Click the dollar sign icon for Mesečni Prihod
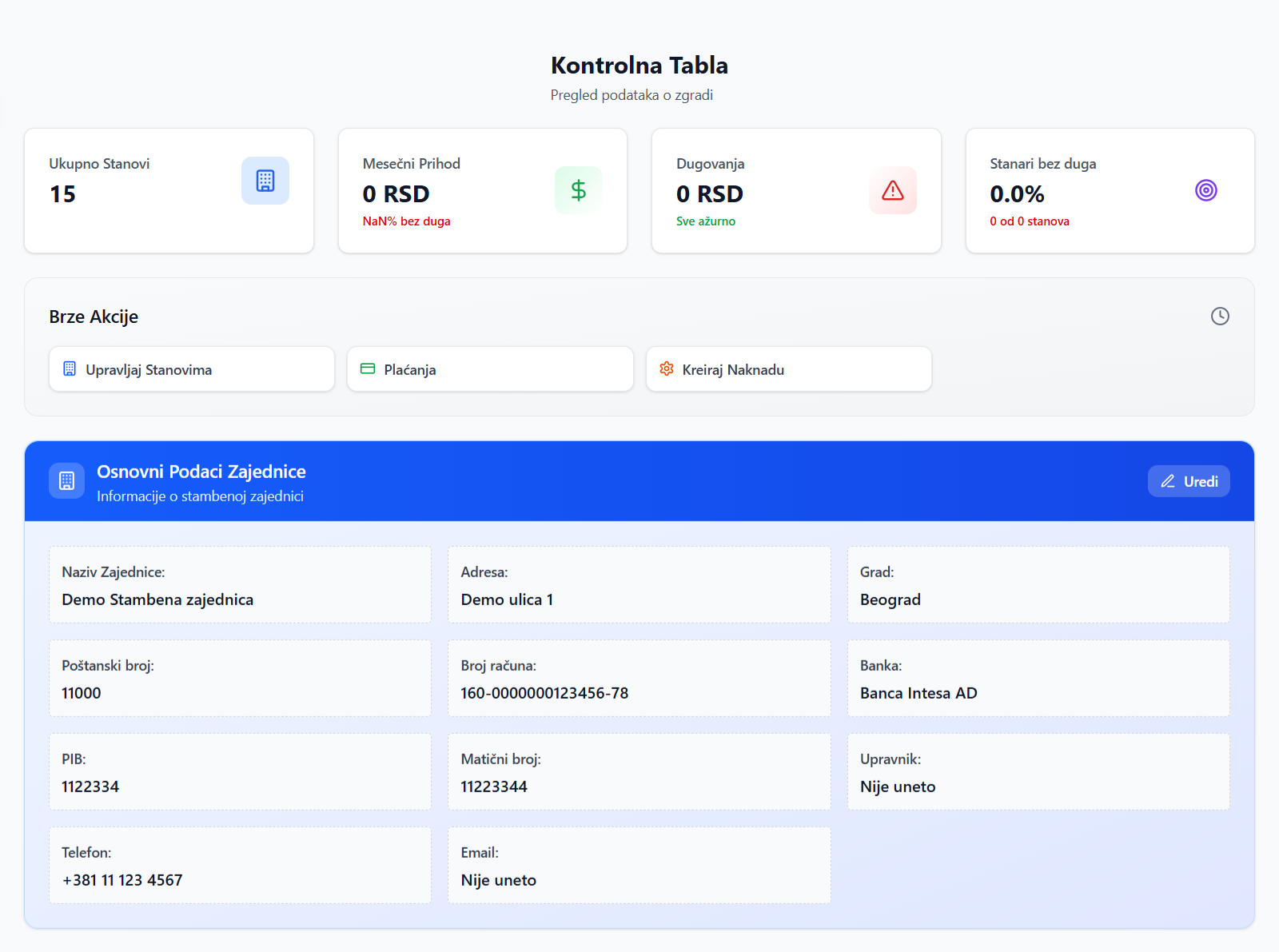The image size is (1279, 952). (x=578, y=190)
